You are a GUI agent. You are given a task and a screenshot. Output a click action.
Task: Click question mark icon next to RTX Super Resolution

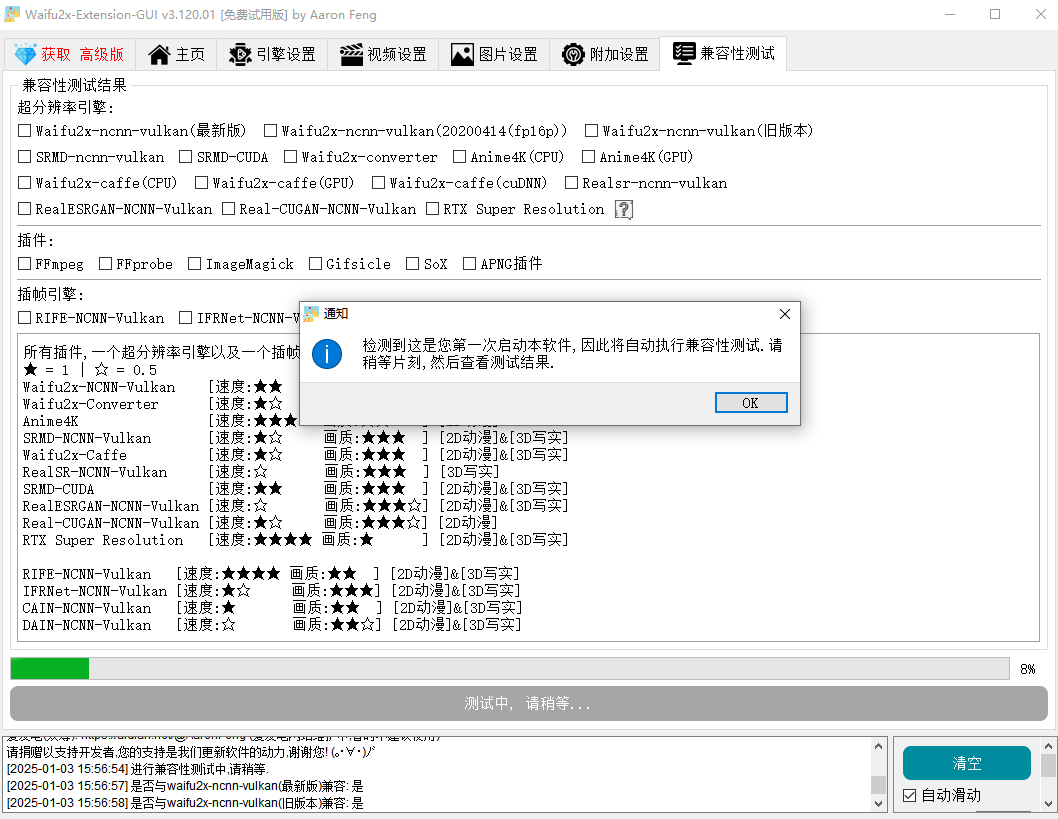tap(622, 209)
